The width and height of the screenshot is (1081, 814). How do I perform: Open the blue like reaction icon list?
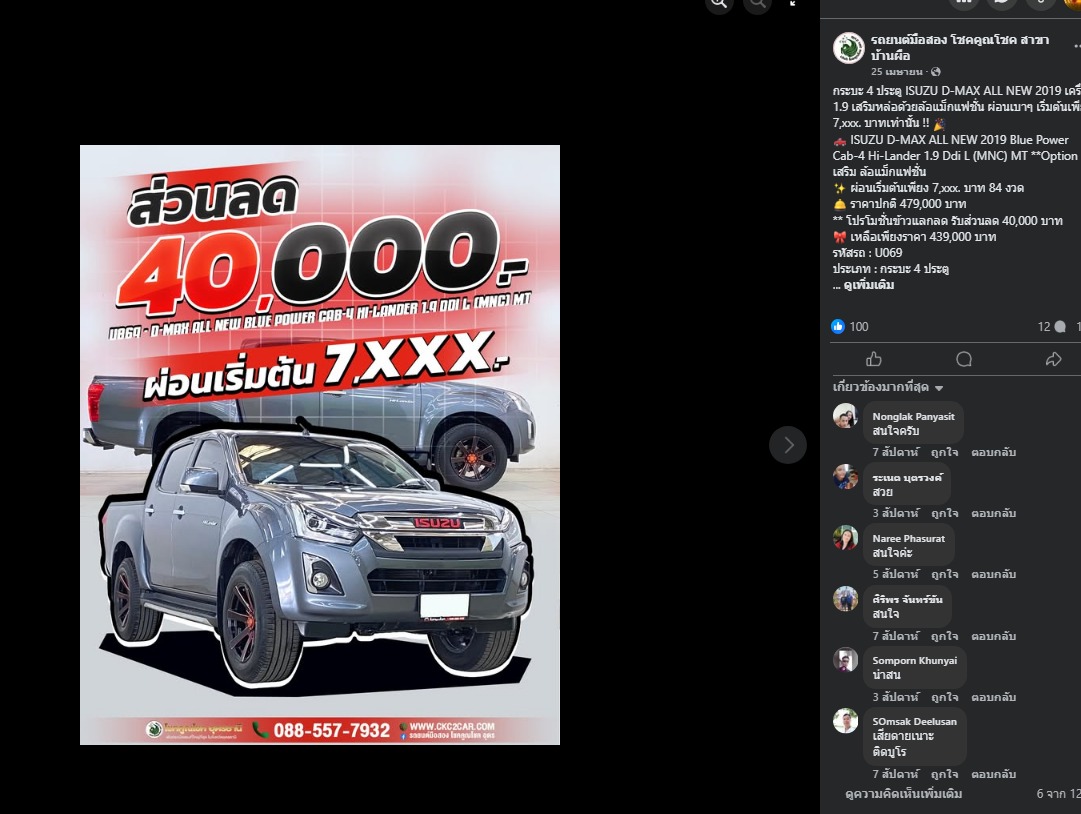(838, 327)
